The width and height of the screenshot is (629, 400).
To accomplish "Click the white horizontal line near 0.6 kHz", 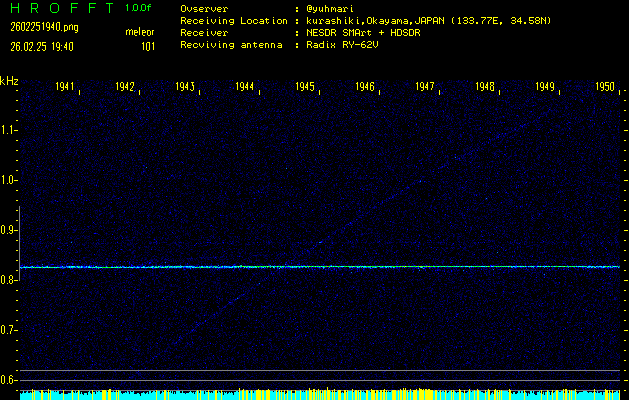I will click(x=320, y=371).
